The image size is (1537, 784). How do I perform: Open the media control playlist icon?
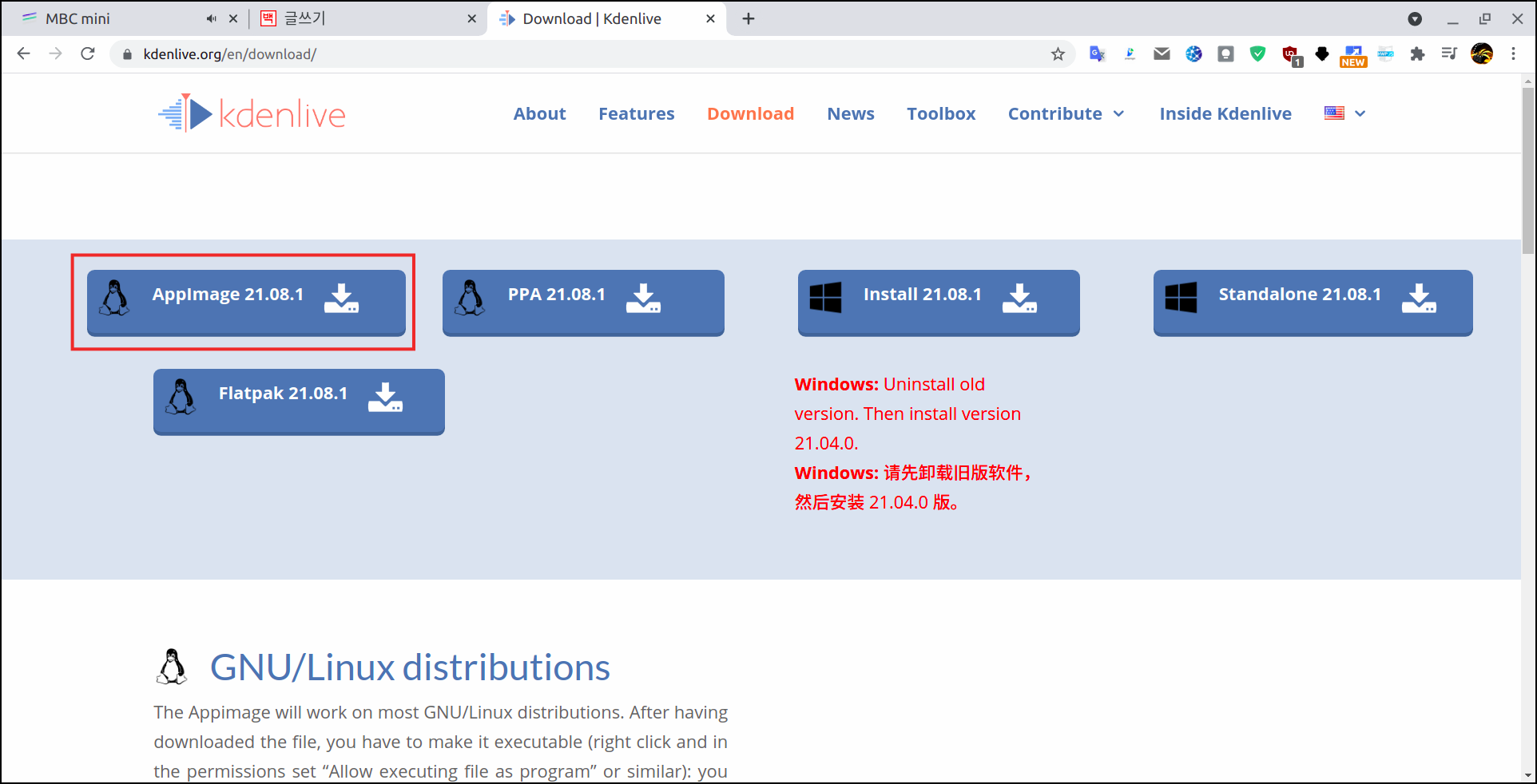pyautogui.click(x=1449, y=53)
